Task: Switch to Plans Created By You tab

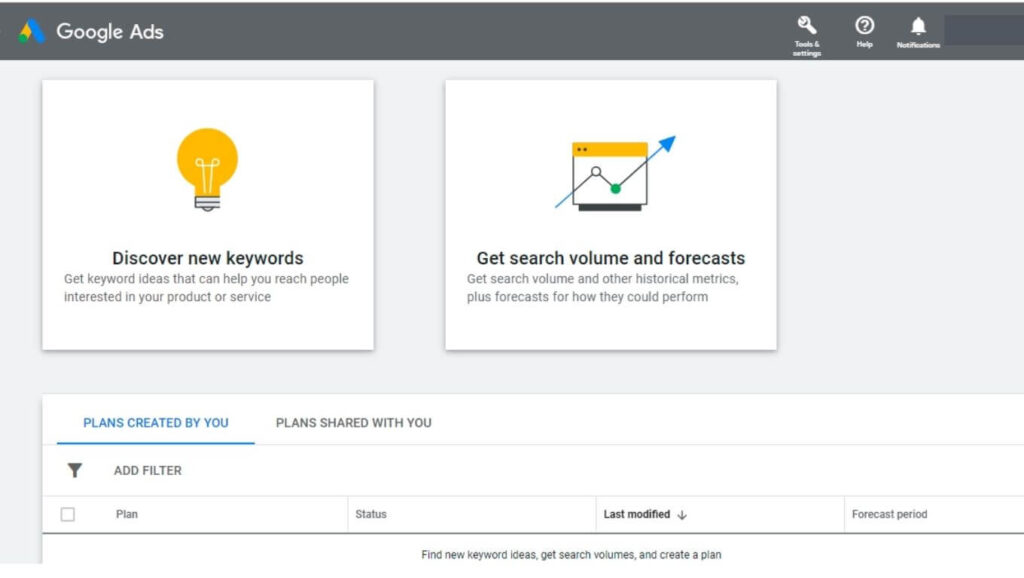Action: pyautogui.click(x=156, y=423)
